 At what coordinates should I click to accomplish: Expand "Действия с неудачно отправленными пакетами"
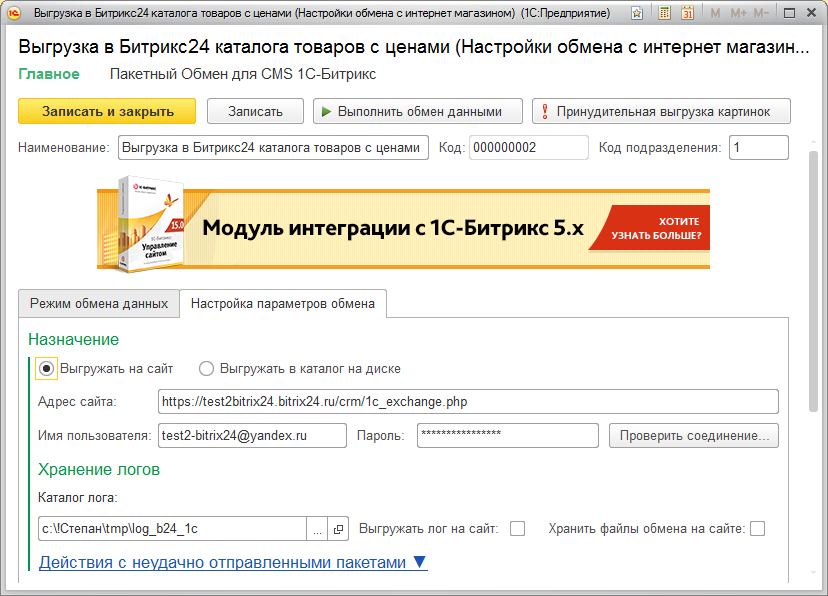click(x=232, y=562)
